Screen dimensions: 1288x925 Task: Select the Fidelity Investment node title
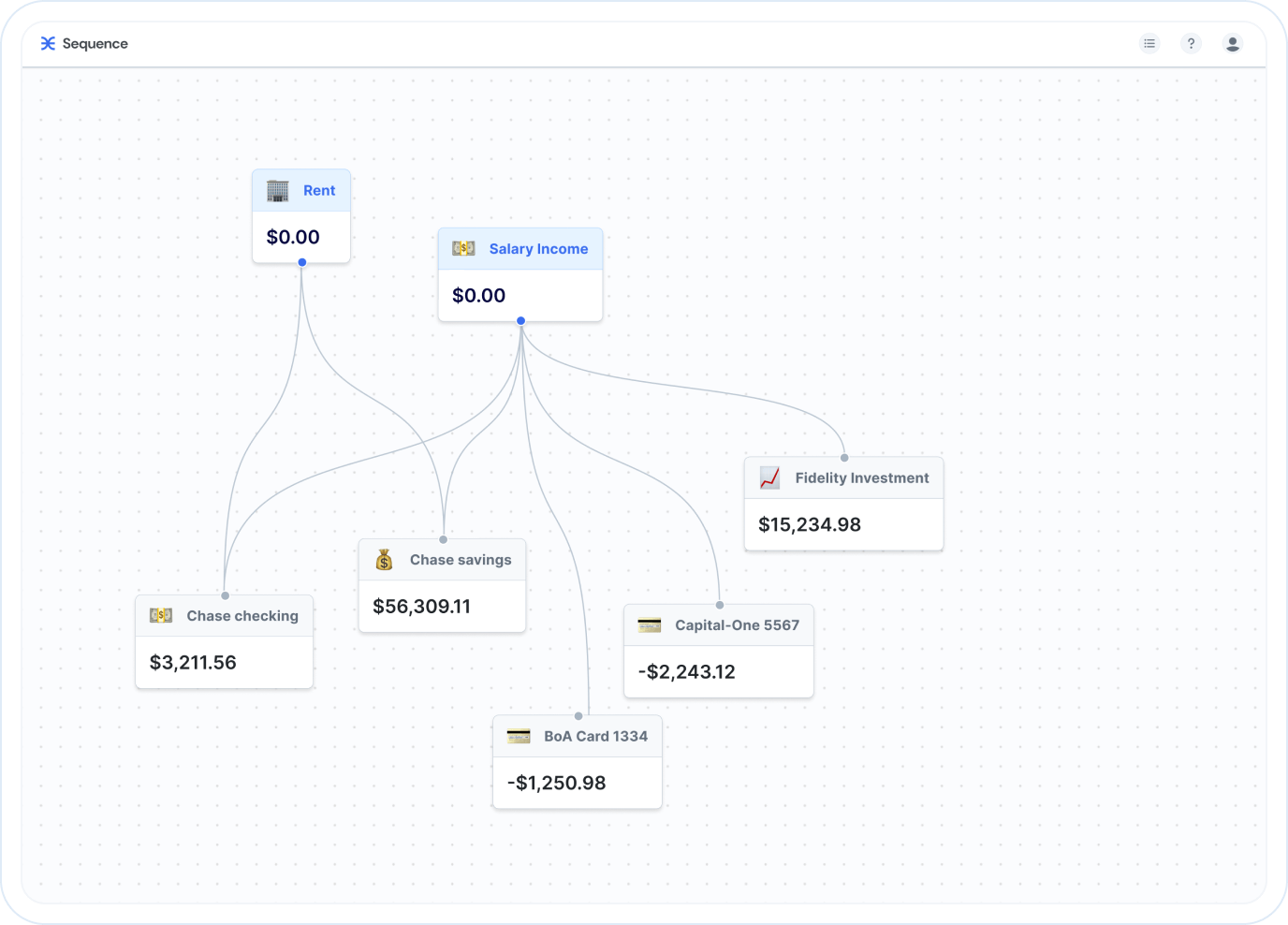tap(862, 478)
